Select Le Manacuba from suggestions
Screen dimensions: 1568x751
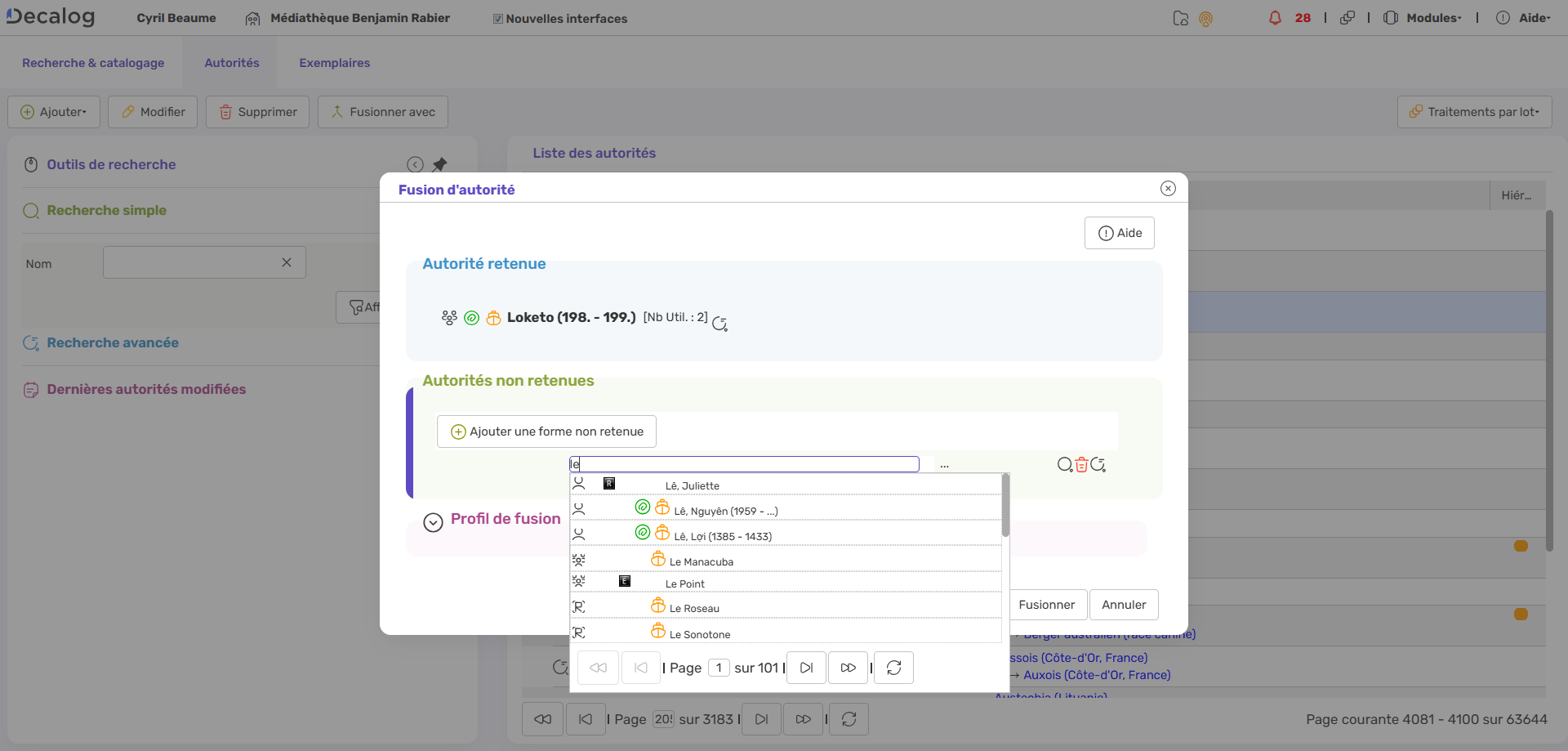click(701, 561)
